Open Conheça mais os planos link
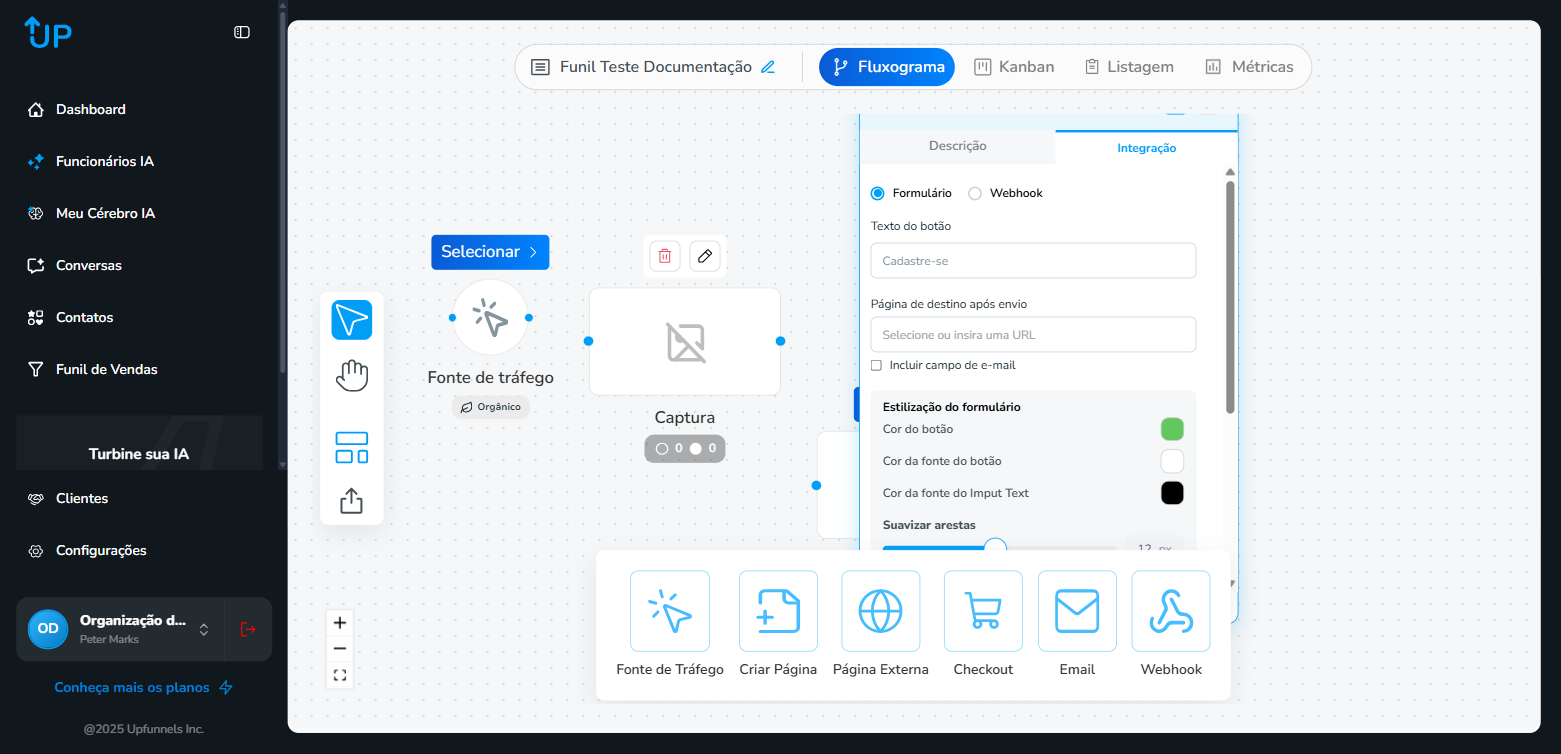This screenshot has width=1561, height=754. click(x=143, y=688)
